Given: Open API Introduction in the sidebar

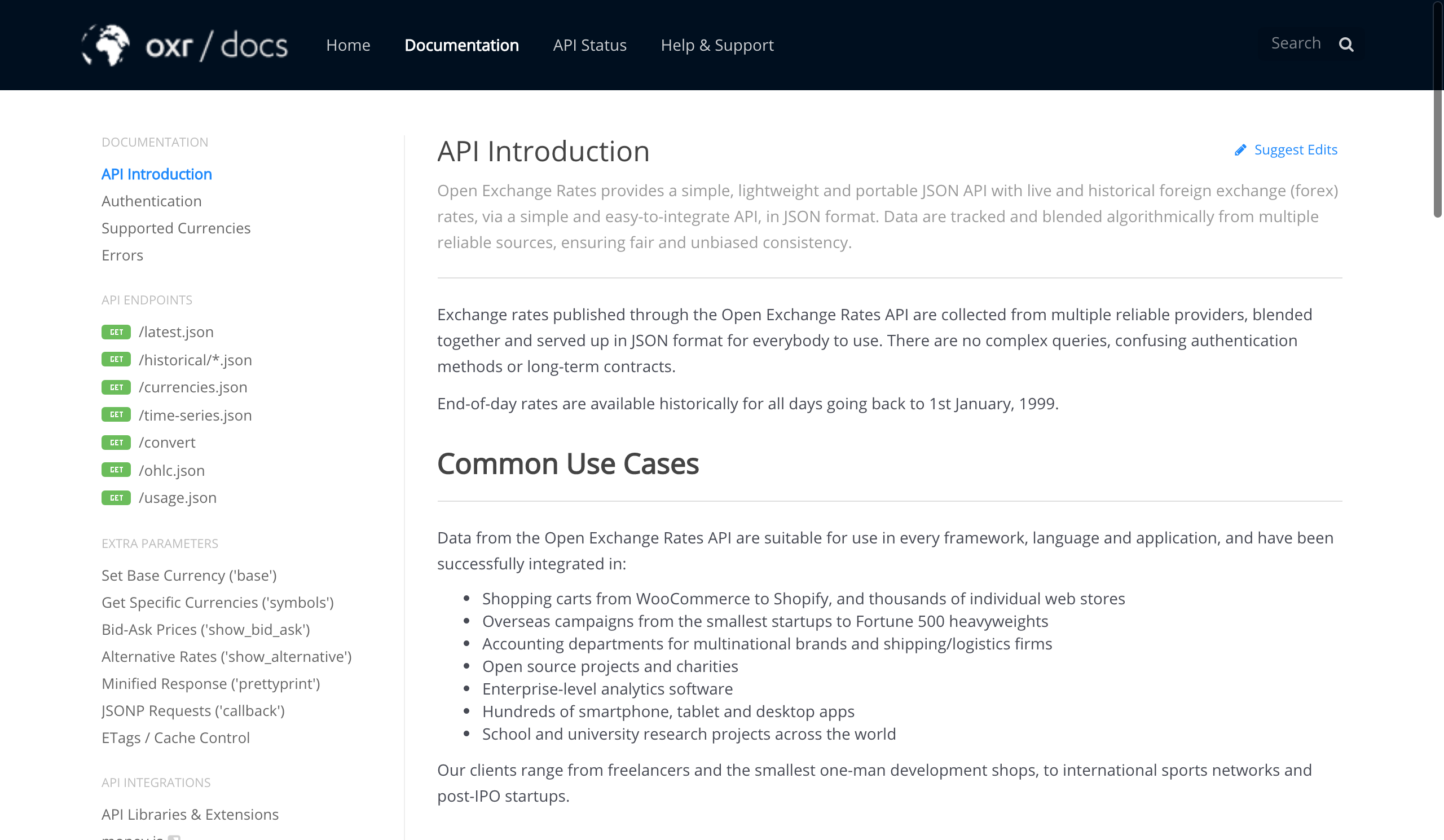Looking at the screenshot, I should (156, 174).
